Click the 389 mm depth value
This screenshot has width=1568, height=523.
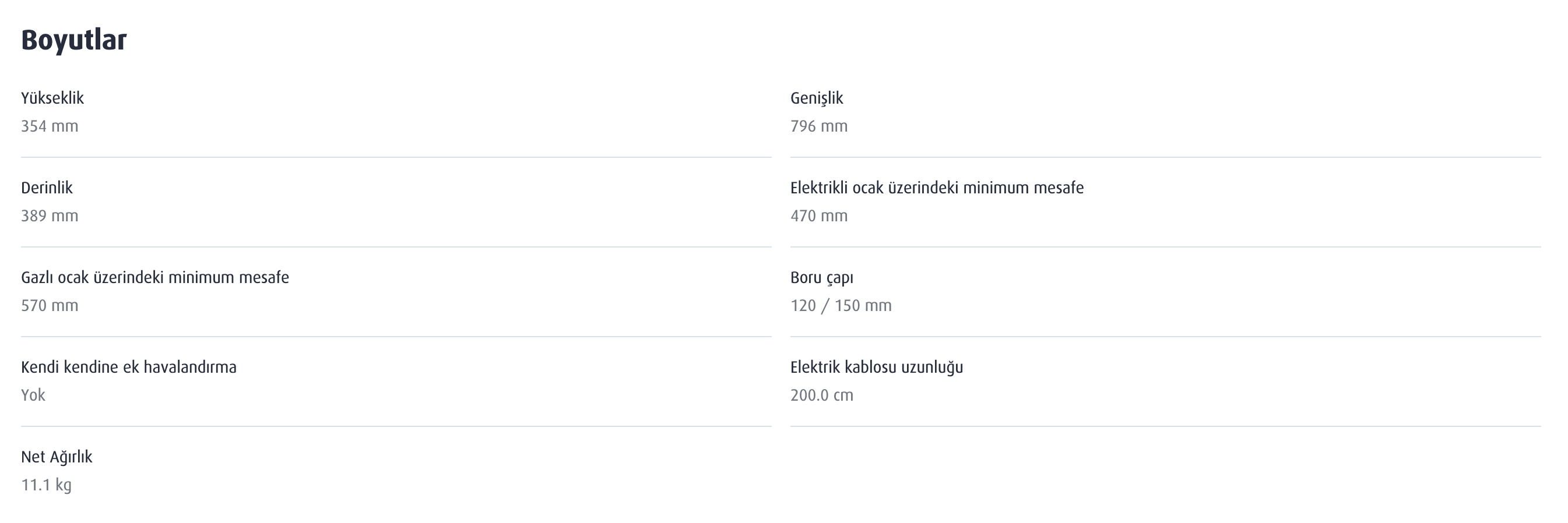point(50,215)
